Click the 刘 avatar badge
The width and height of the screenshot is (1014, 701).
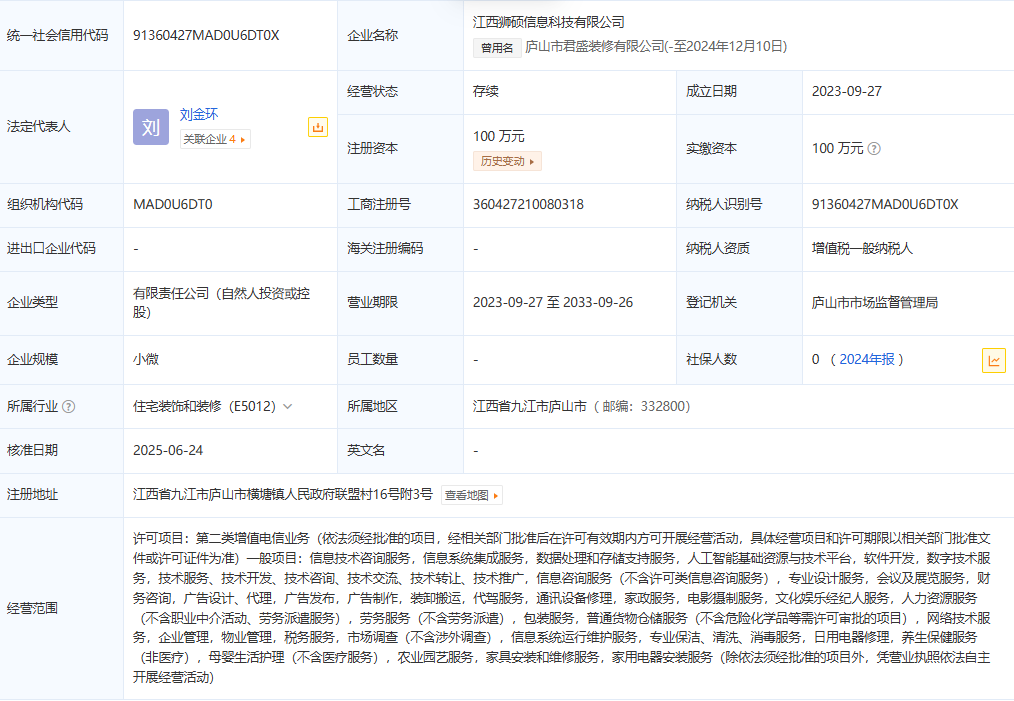pos(151,127)
